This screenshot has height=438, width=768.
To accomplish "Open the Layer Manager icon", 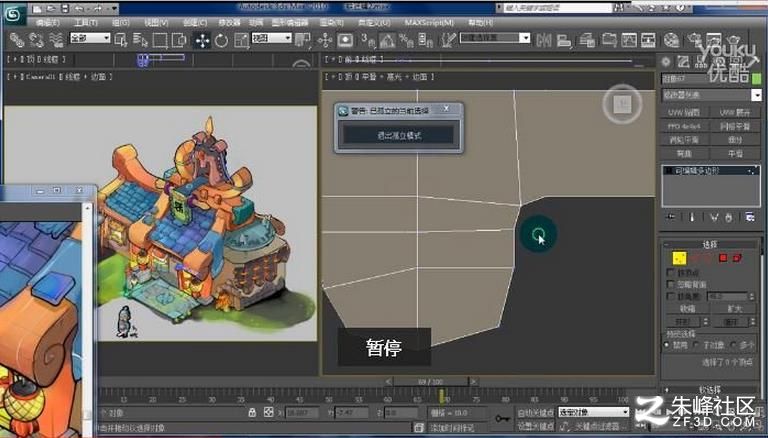I will (587, 40).
